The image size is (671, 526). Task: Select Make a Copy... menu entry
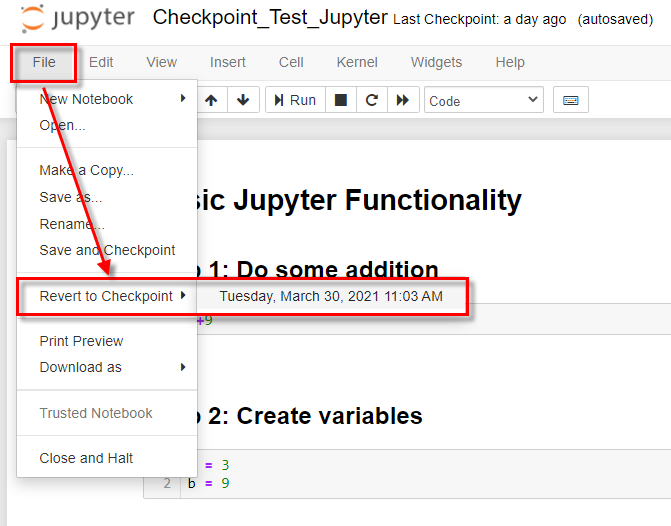107,170
